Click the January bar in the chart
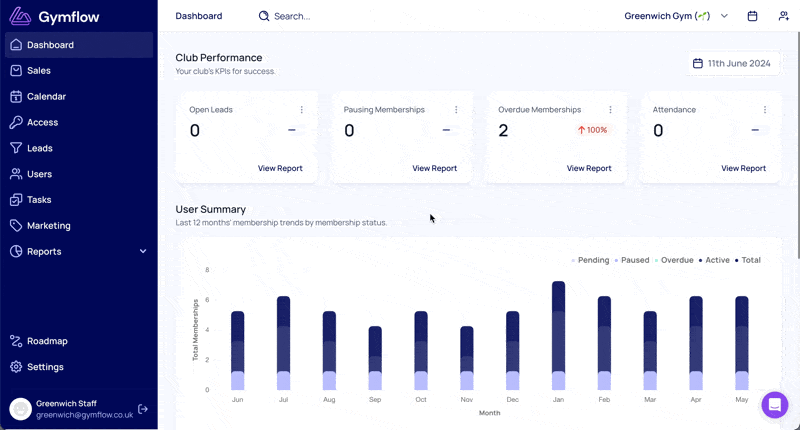The width and height of the screenshot is (800, 430). pos(558,335)
